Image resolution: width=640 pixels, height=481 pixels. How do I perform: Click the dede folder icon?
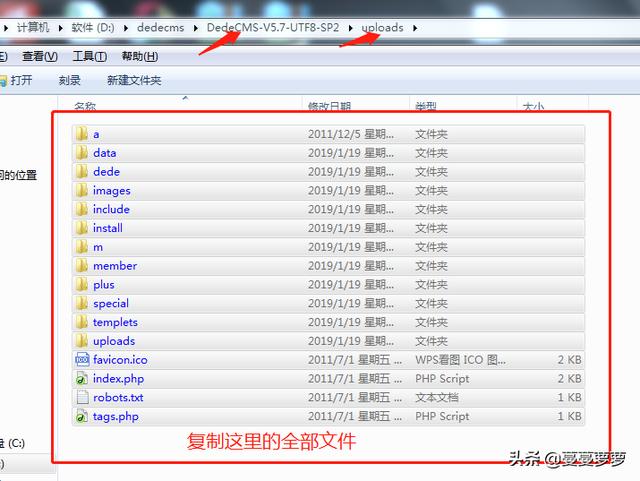tap(82, 171)
